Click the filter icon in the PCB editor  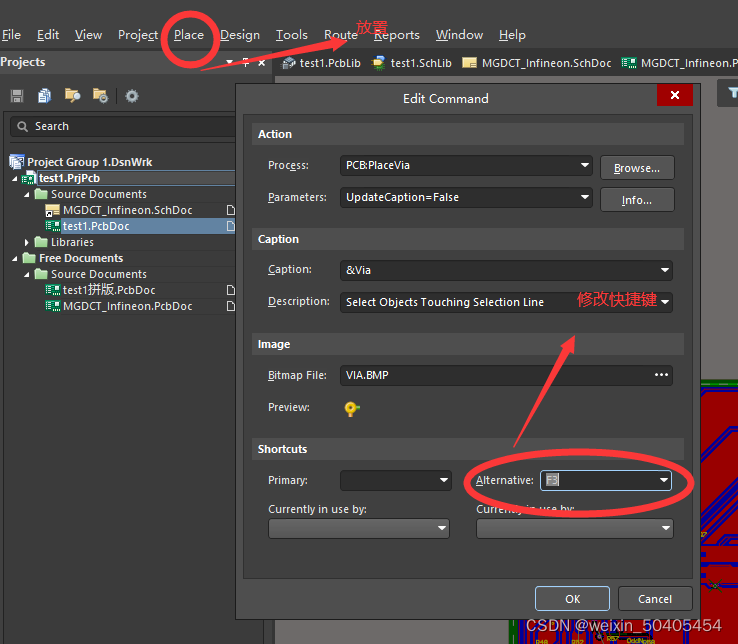732,93
